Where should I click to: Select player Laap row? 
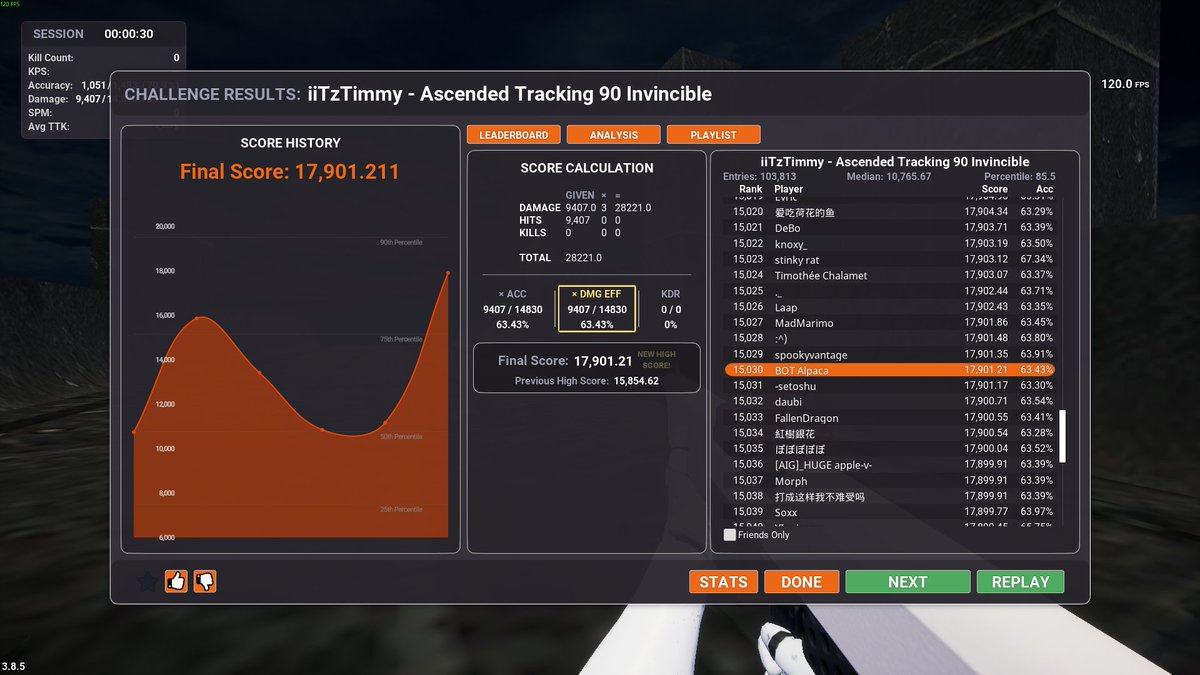pyautogui.click(x=890, y=307)
